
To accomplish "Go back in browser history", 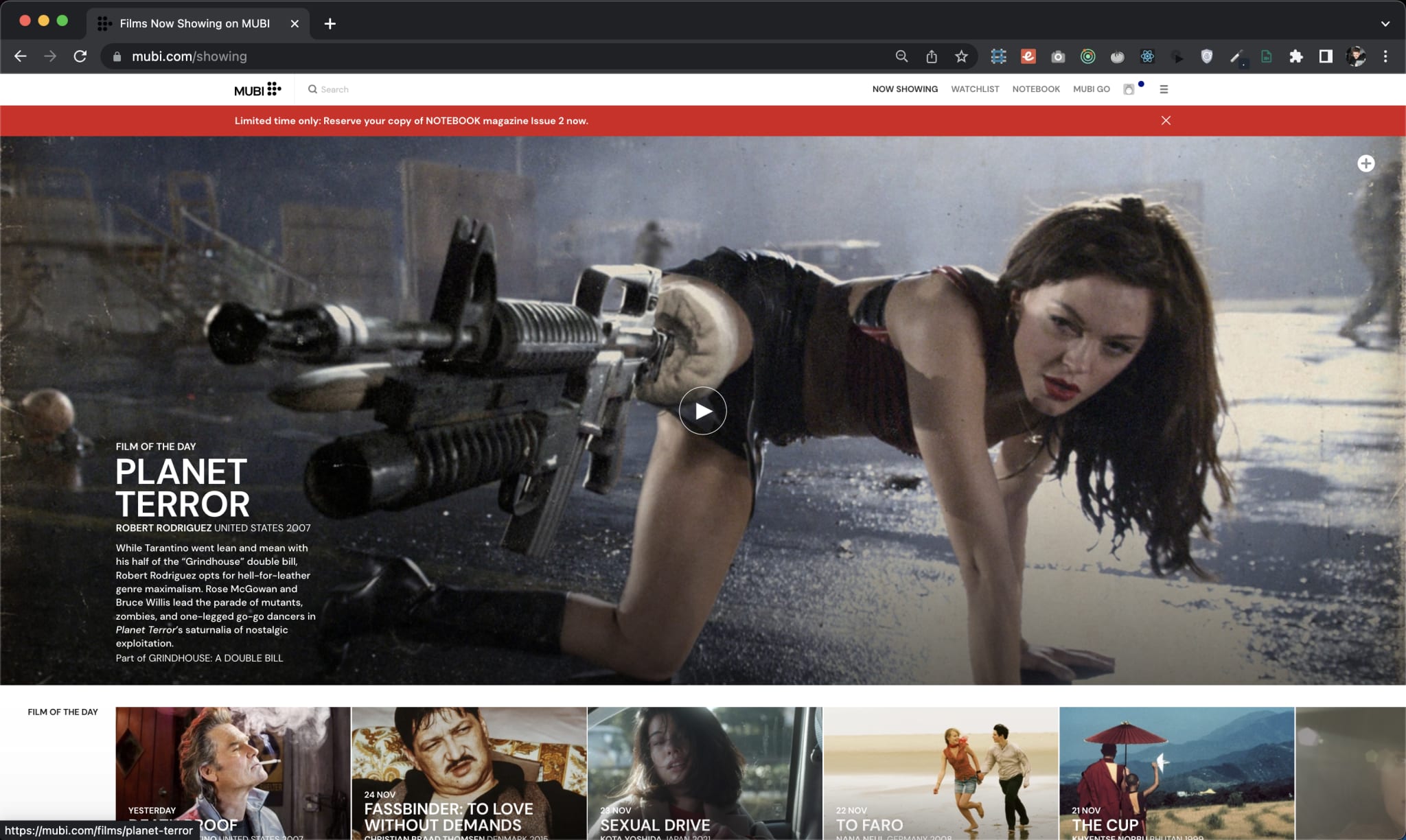I will 21,56.
